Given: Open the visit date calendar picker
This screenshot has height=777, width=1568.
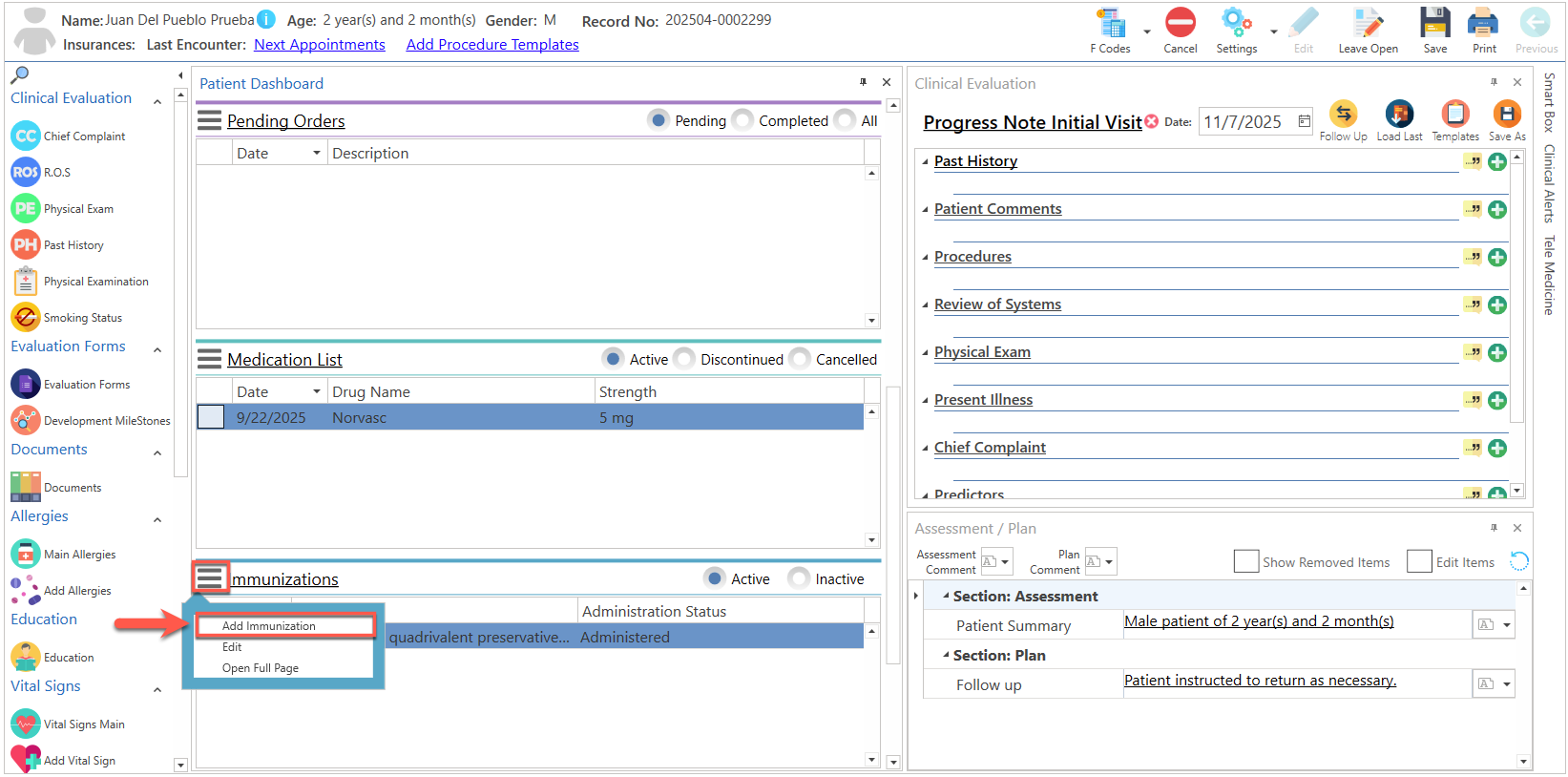Looking at the screenshot, I should pyautogui.click(x=1304, y=121).
